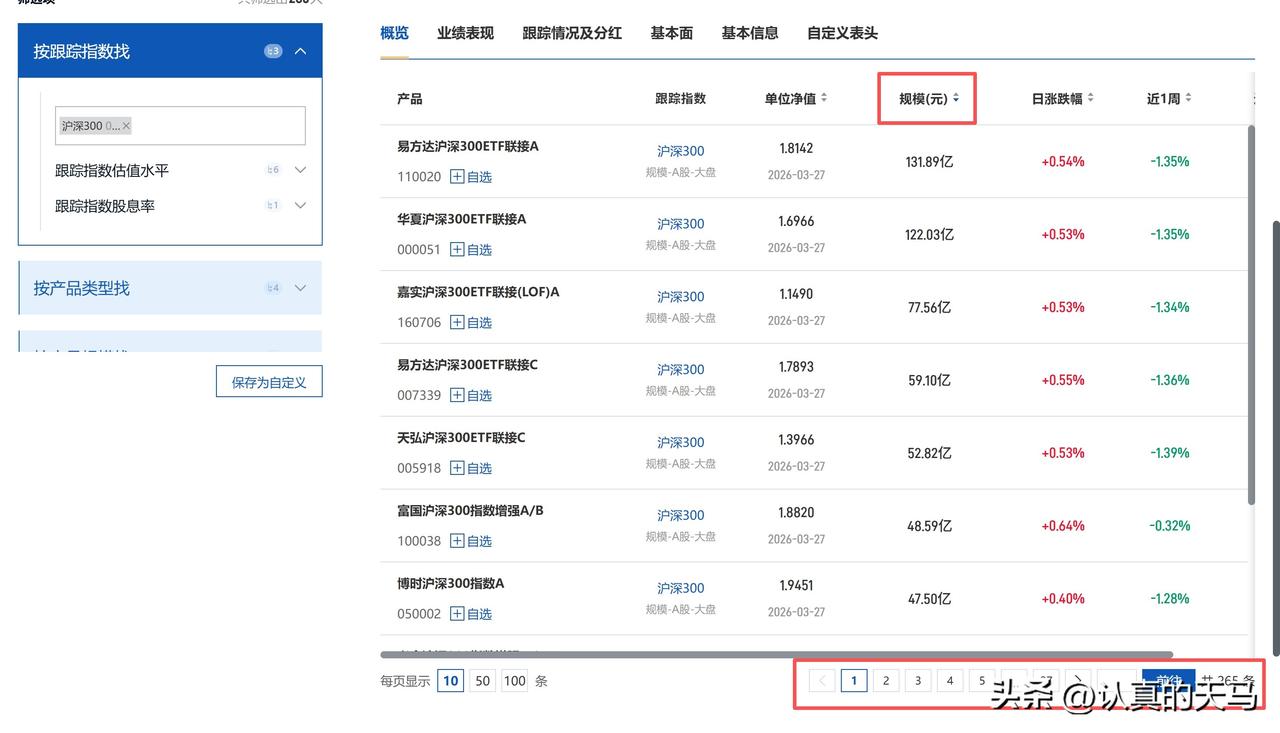Open the 基本信息 tab
Viewport: 1280px width, 733px height.
pyautogui.click(x=750, y=33)
